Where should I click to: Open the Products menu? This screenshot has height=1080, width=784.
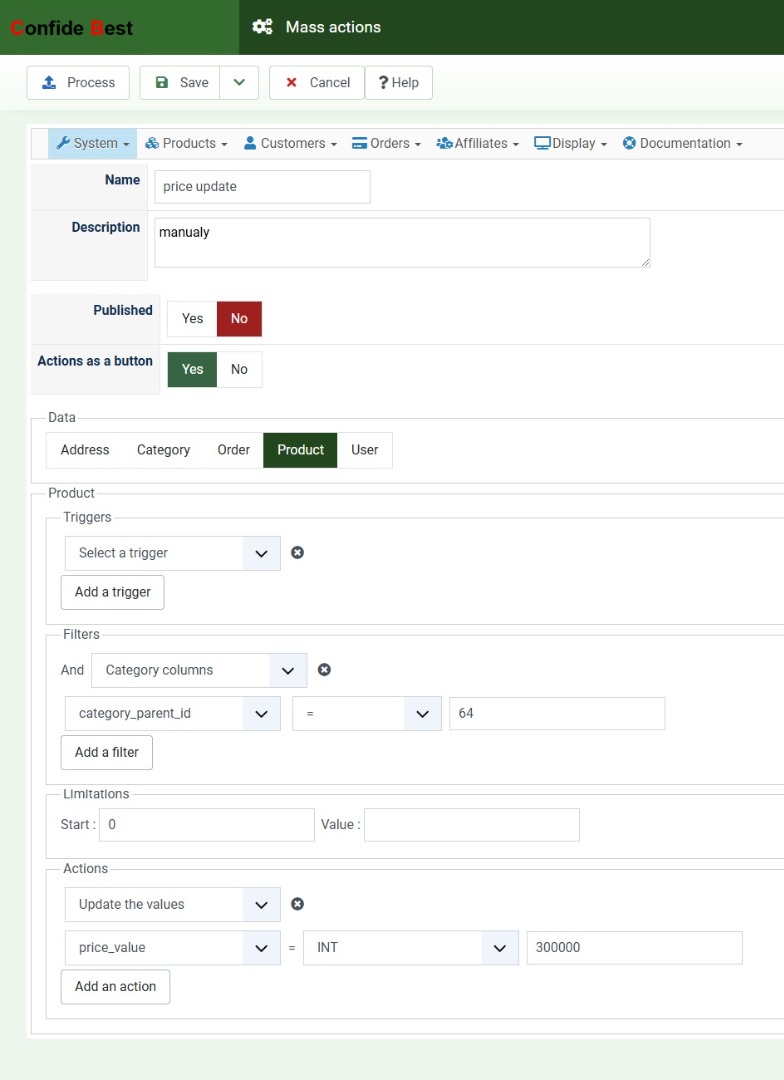185,143
